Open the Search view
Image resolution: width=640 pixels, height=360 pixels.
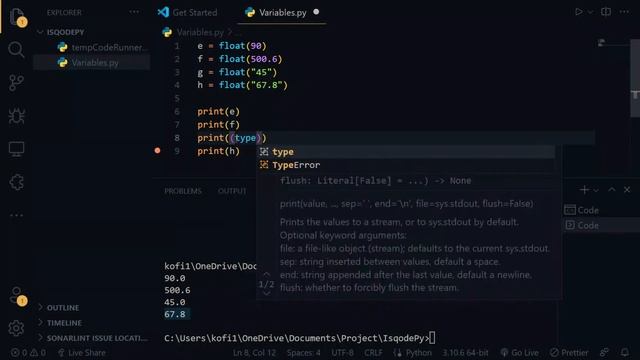point(16,49)
